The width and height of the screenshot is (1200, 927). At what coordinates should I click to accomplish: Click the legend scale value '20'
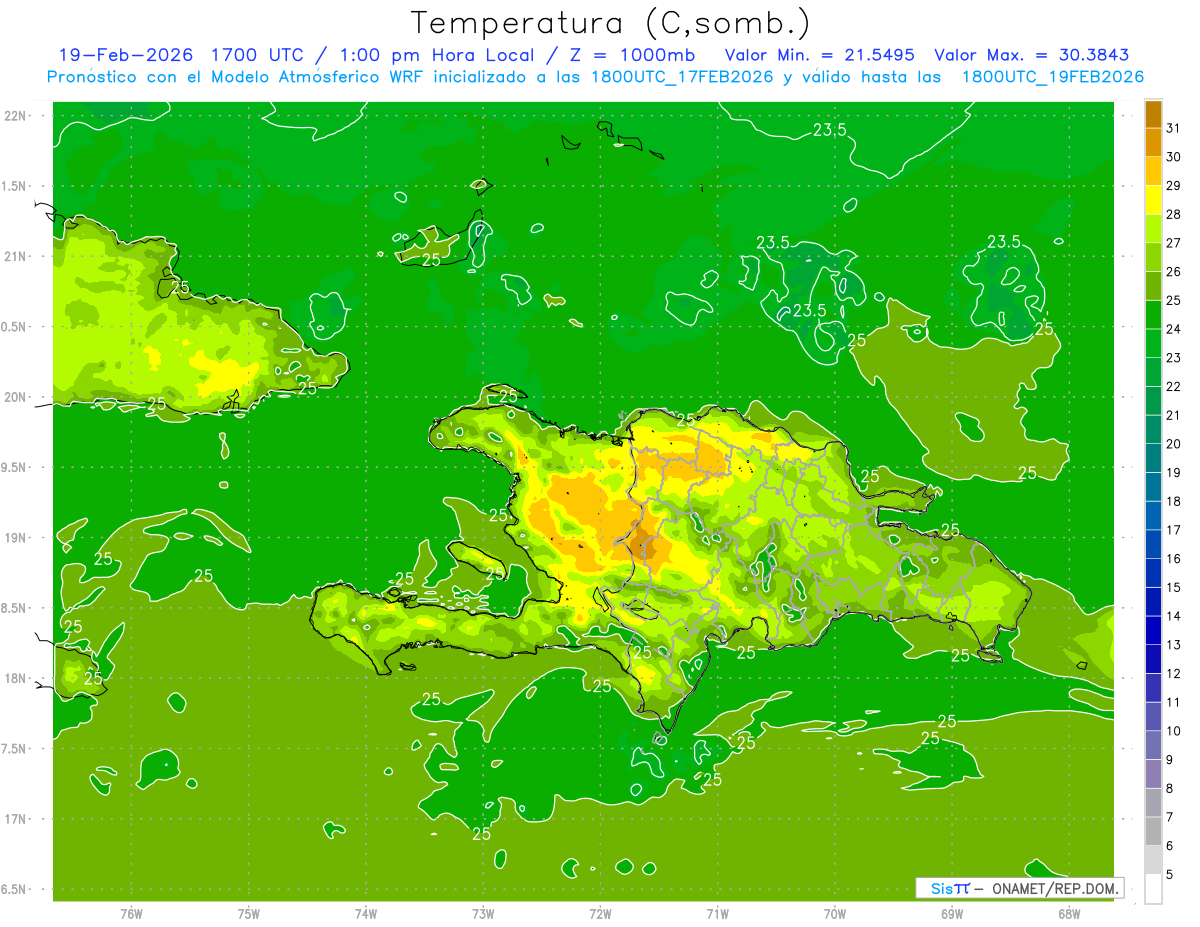point(1174,444)
